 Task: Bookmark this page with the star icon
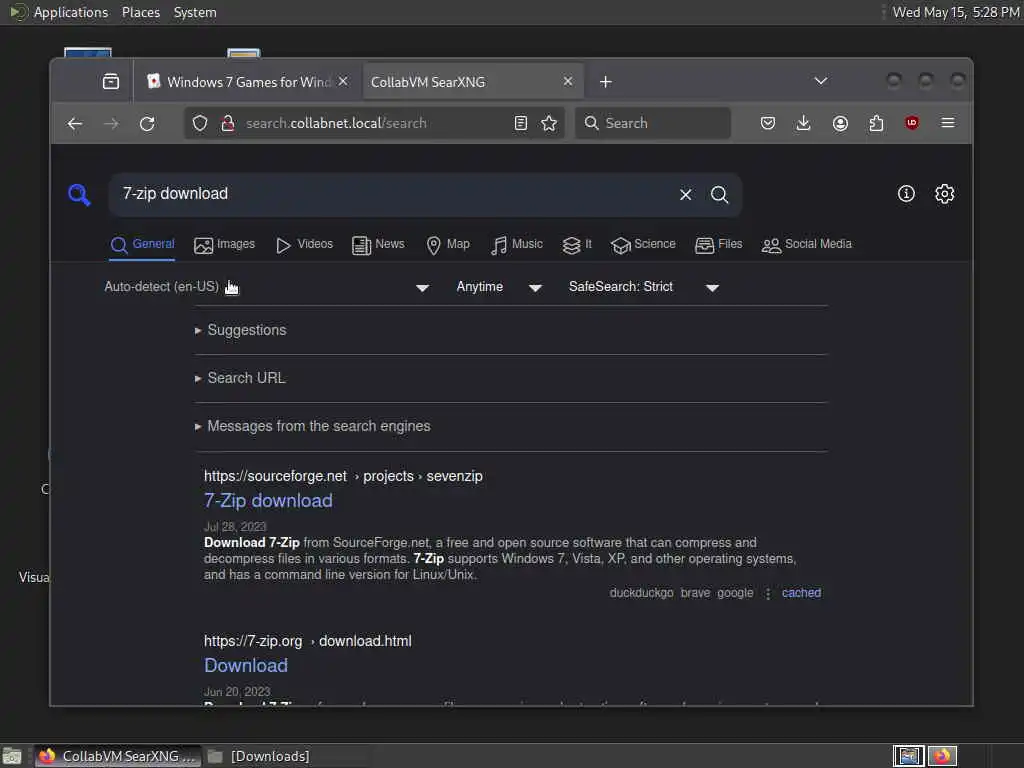click(x=549, y=123)
